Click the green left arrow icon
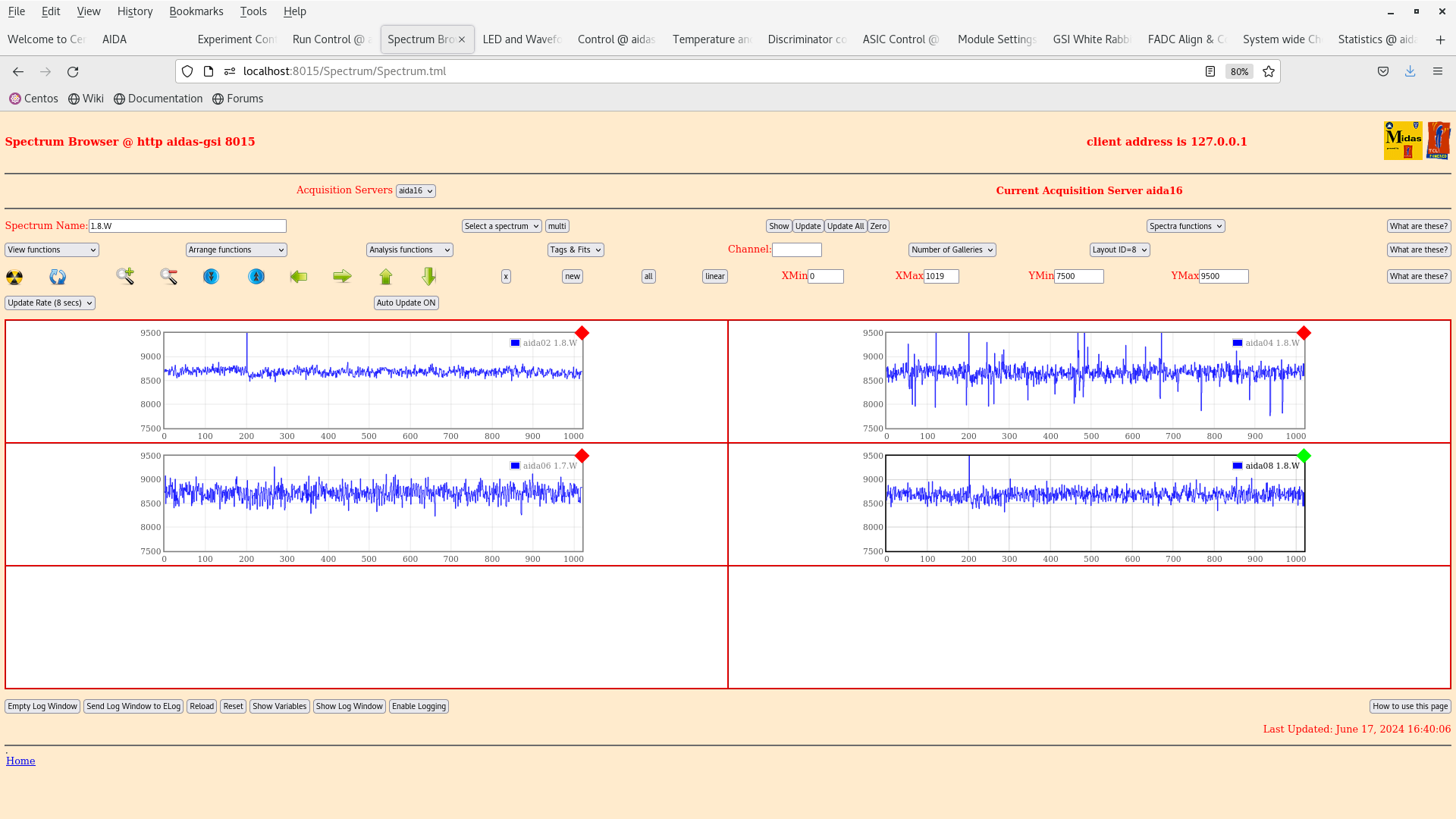Viewport: 1456px width, 819px height. coord(299,277)
